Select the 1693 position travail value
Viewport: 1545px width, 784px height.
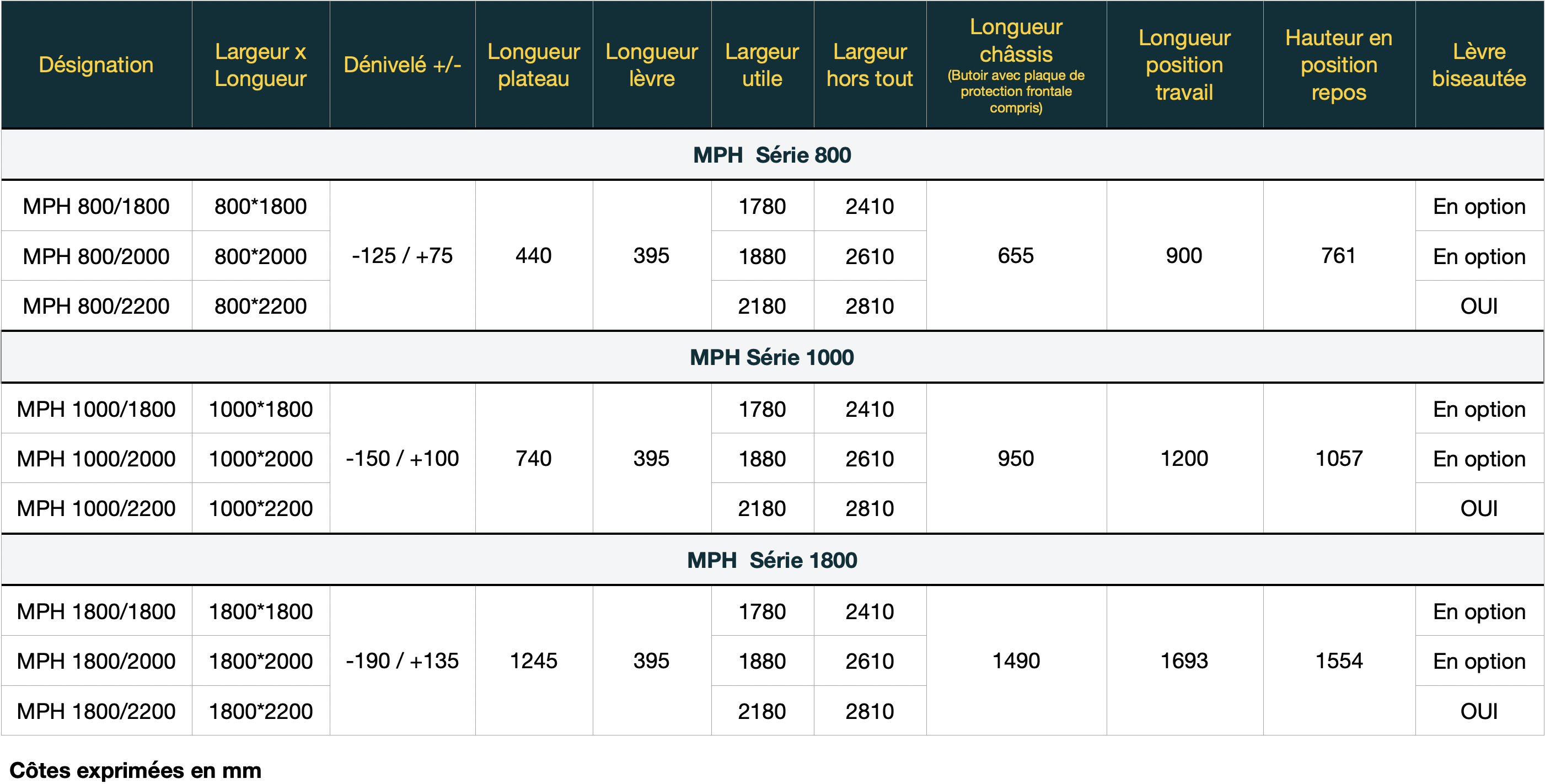pos(1184,661)
